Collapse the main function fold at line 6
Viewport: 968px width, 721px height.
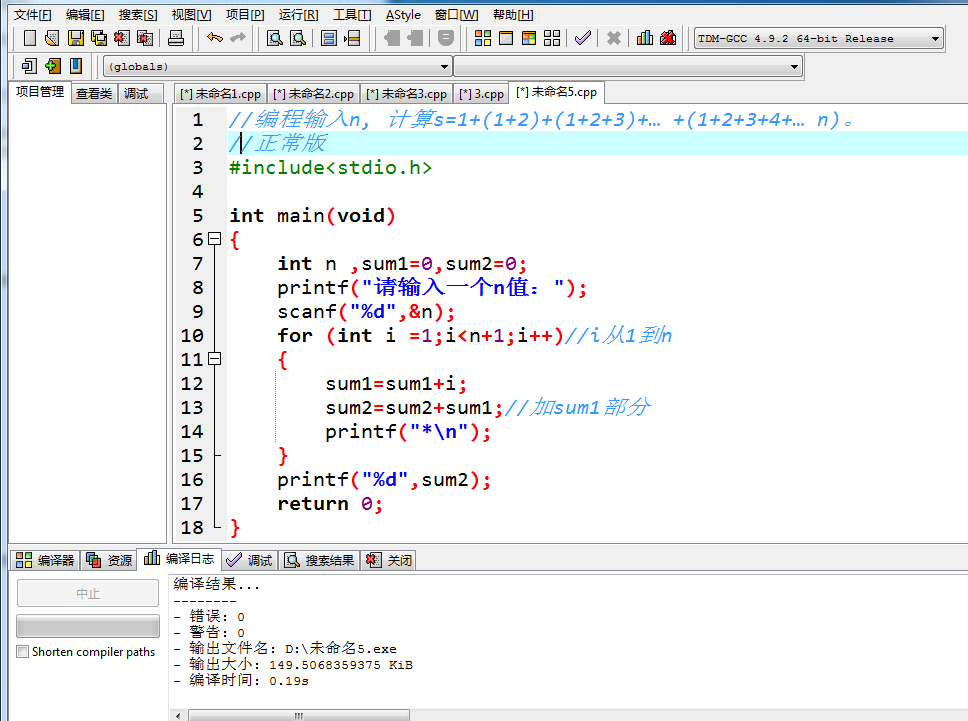tap(214, 239)
